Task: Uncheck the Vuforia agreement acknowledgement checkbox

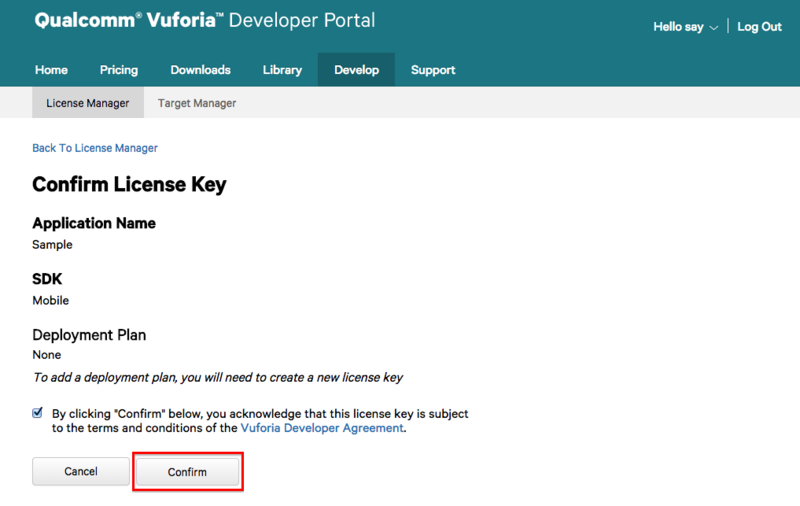Action: click(x=37, y=413)
